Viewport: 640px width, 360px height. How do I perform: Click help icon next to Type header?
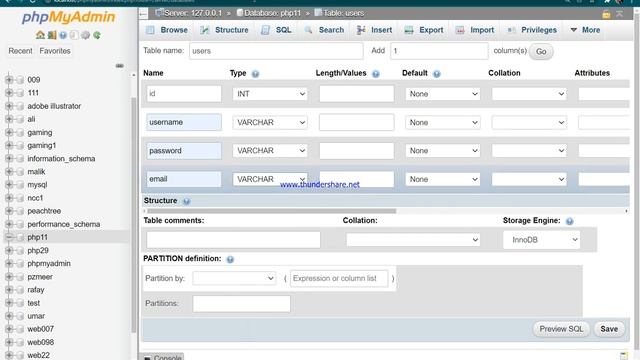tap(255, 74)
